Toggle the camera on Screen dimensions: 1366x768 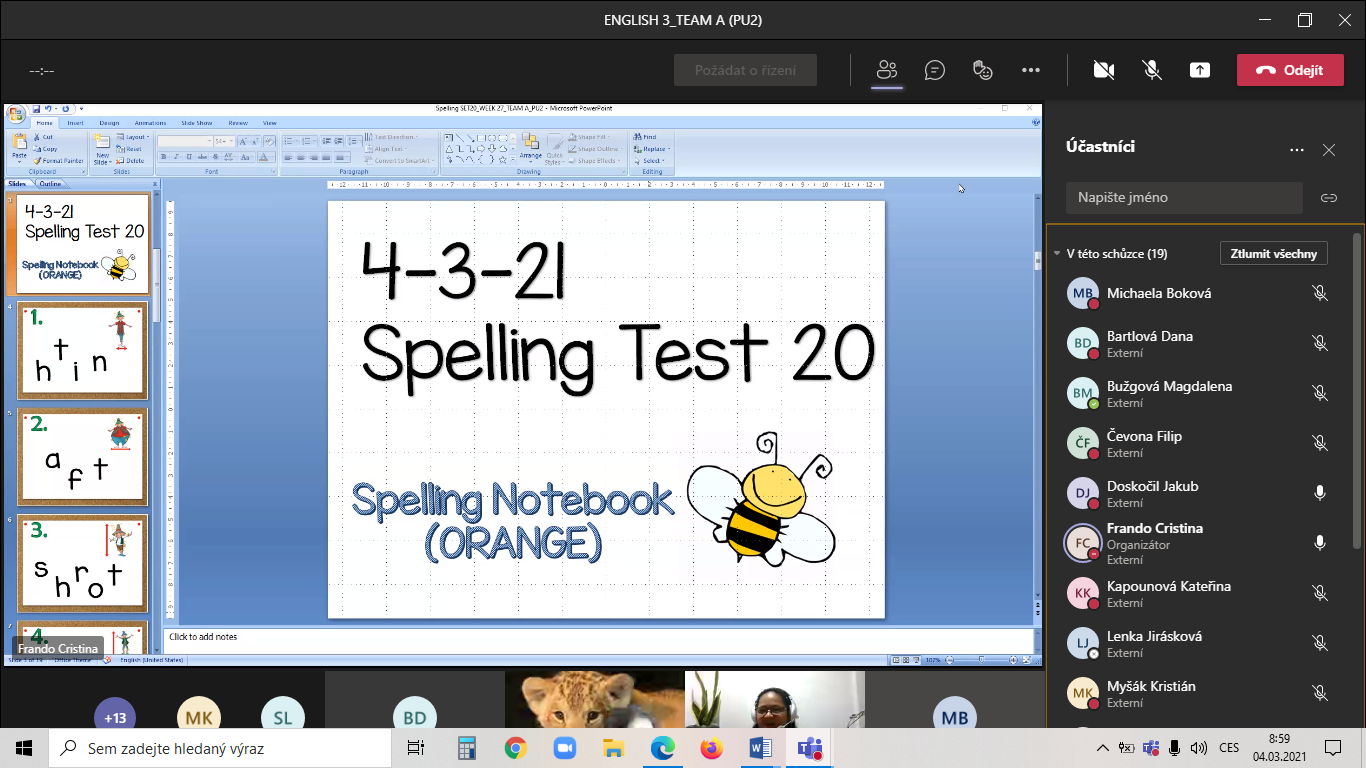click(x=1104, y=70)
